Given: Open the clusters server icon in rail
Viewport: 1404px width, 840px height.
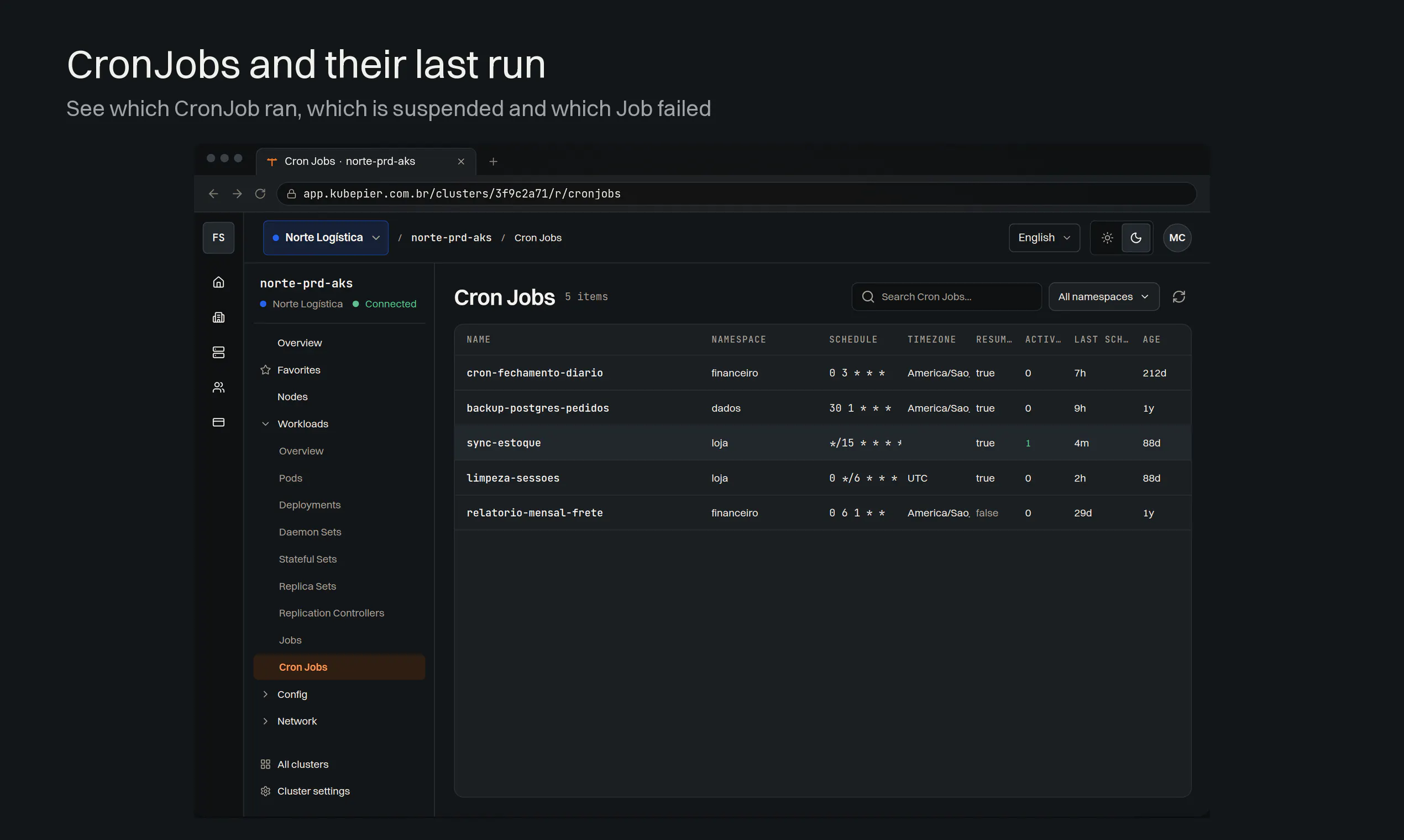Looking at the screenshot, I should [218, 352].
